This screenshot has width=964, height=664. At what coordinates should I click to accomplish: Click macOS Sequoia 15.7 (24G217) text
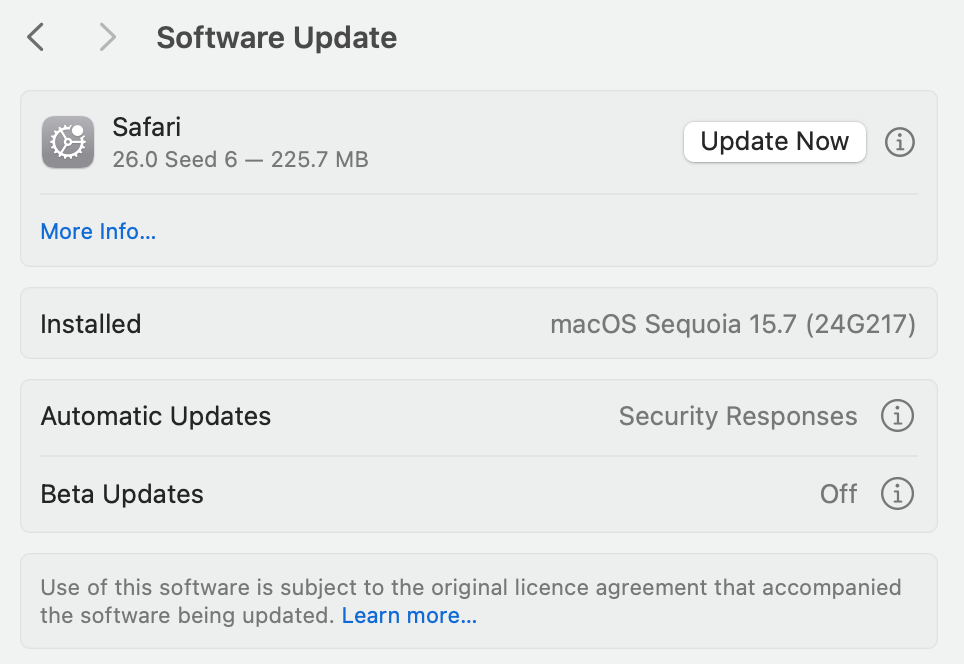[x=733, y=324]
